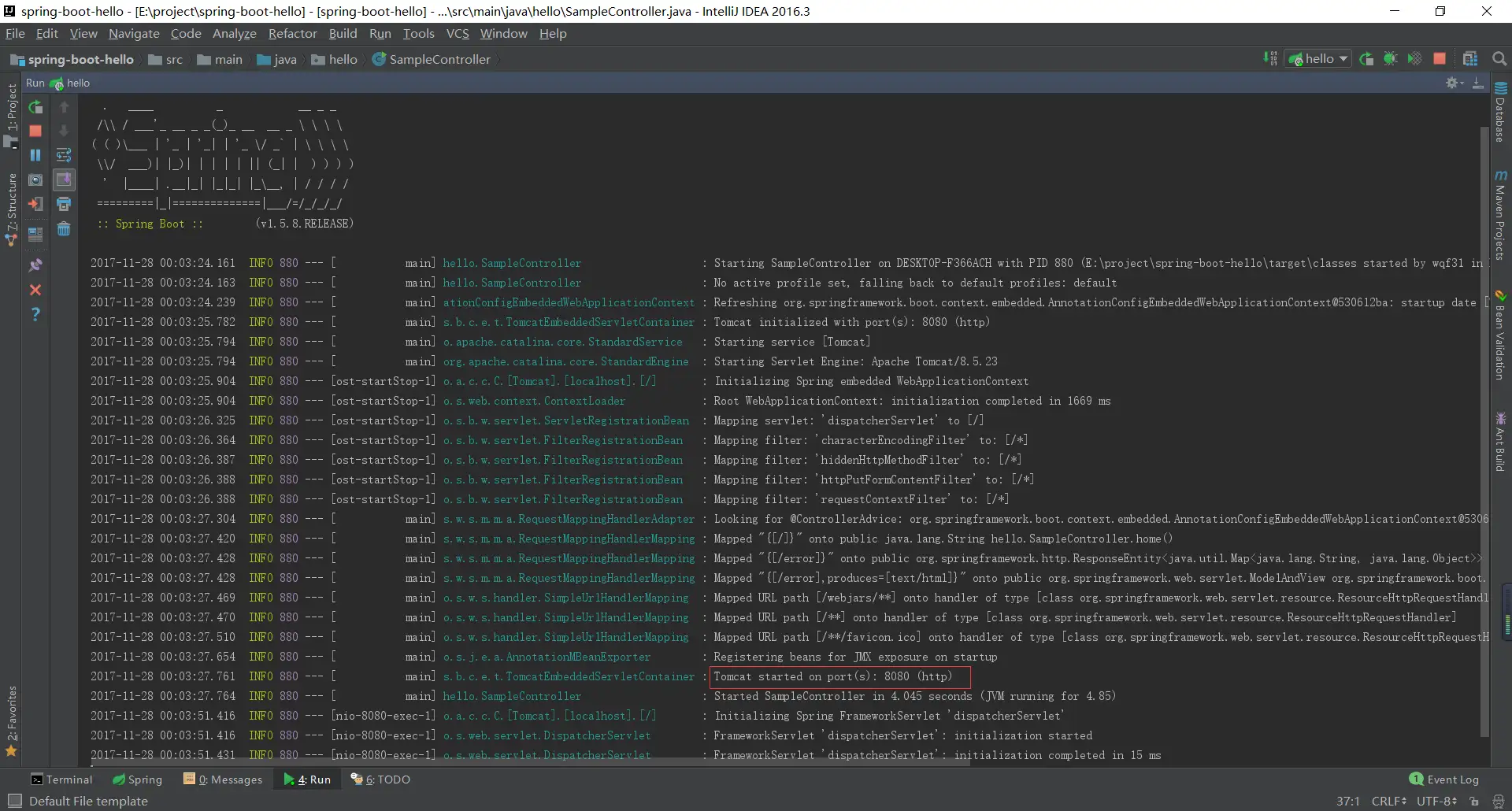Click the Dump Threads camera icon
This screenshot has height=811, width=1512.
tap(35, 180)
